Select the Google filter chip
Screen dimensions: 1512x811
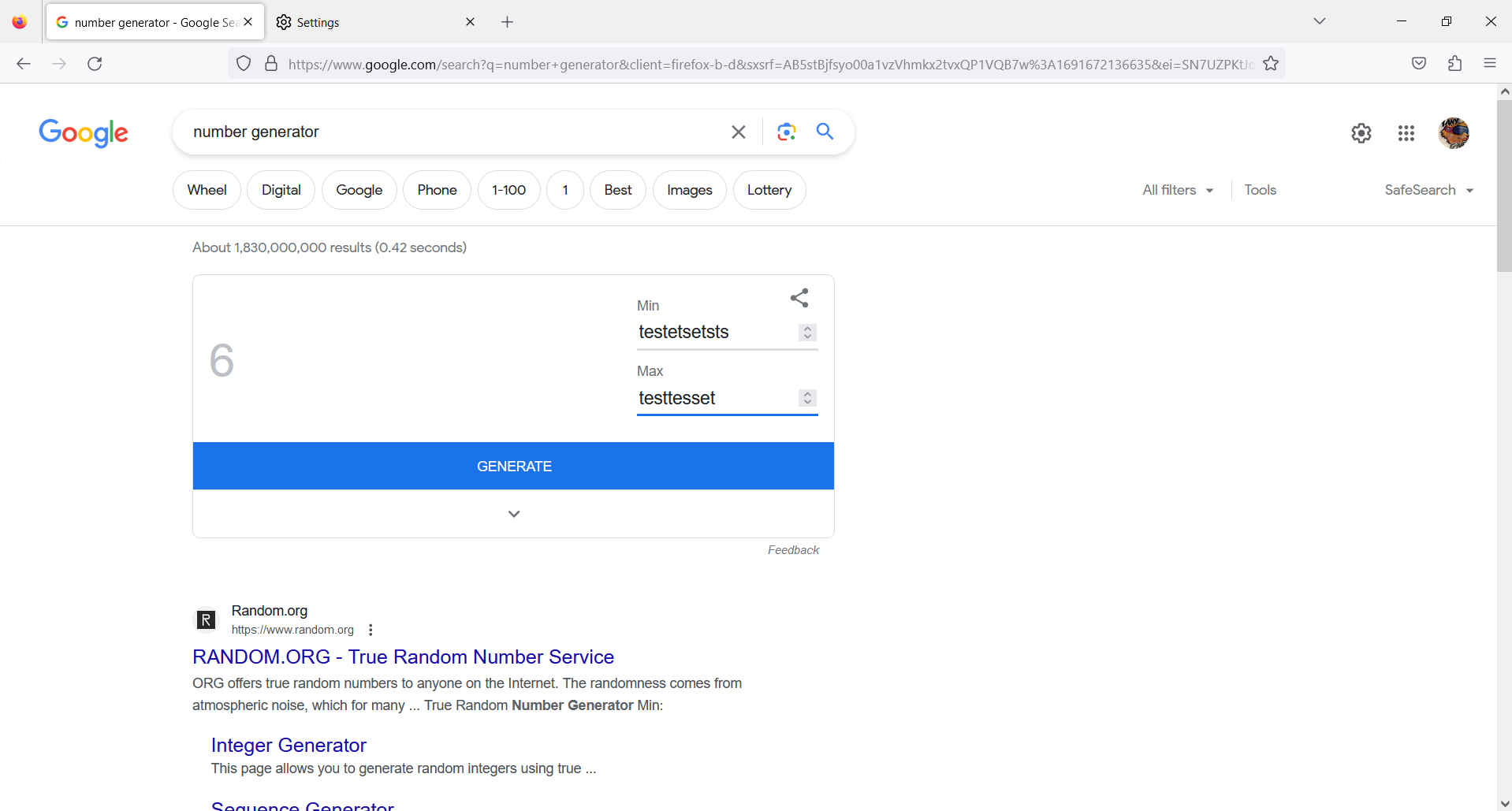coord(359,190)
